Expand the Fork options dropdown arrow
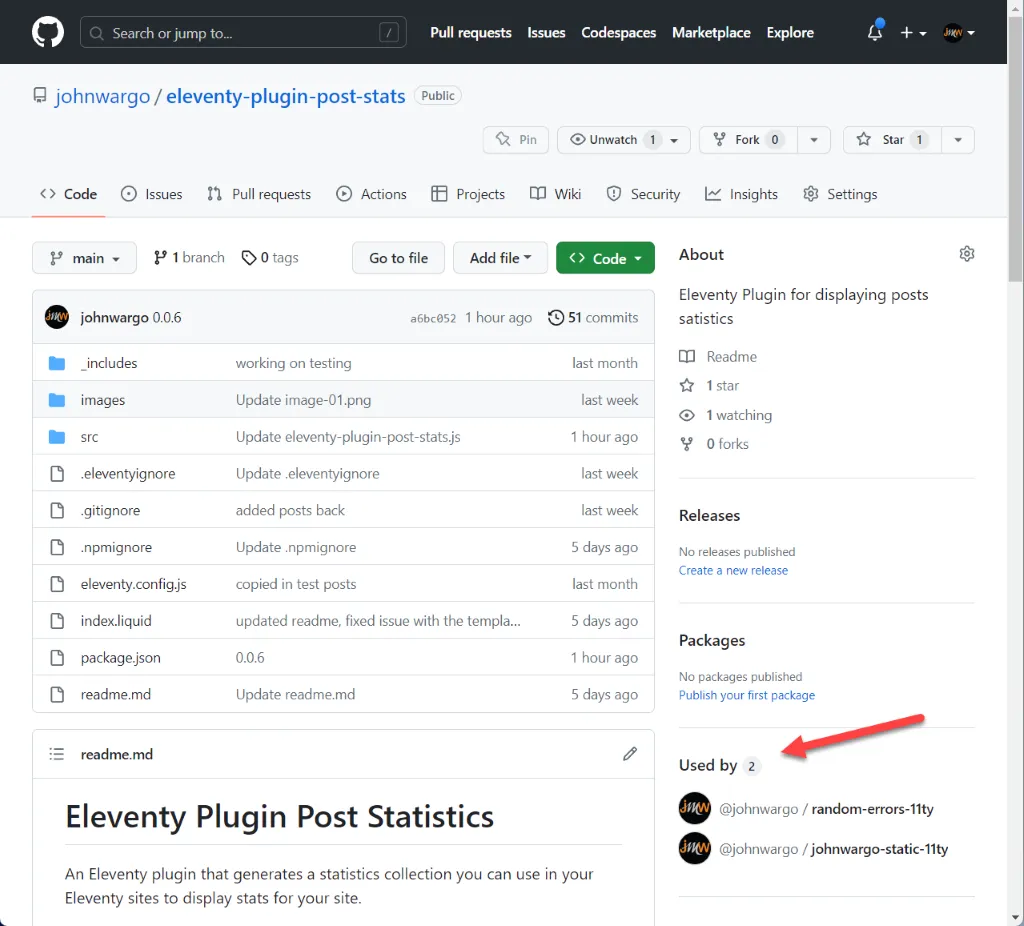Image resolution: width=1024 pixels, height=926 pixels. point(814,140)
